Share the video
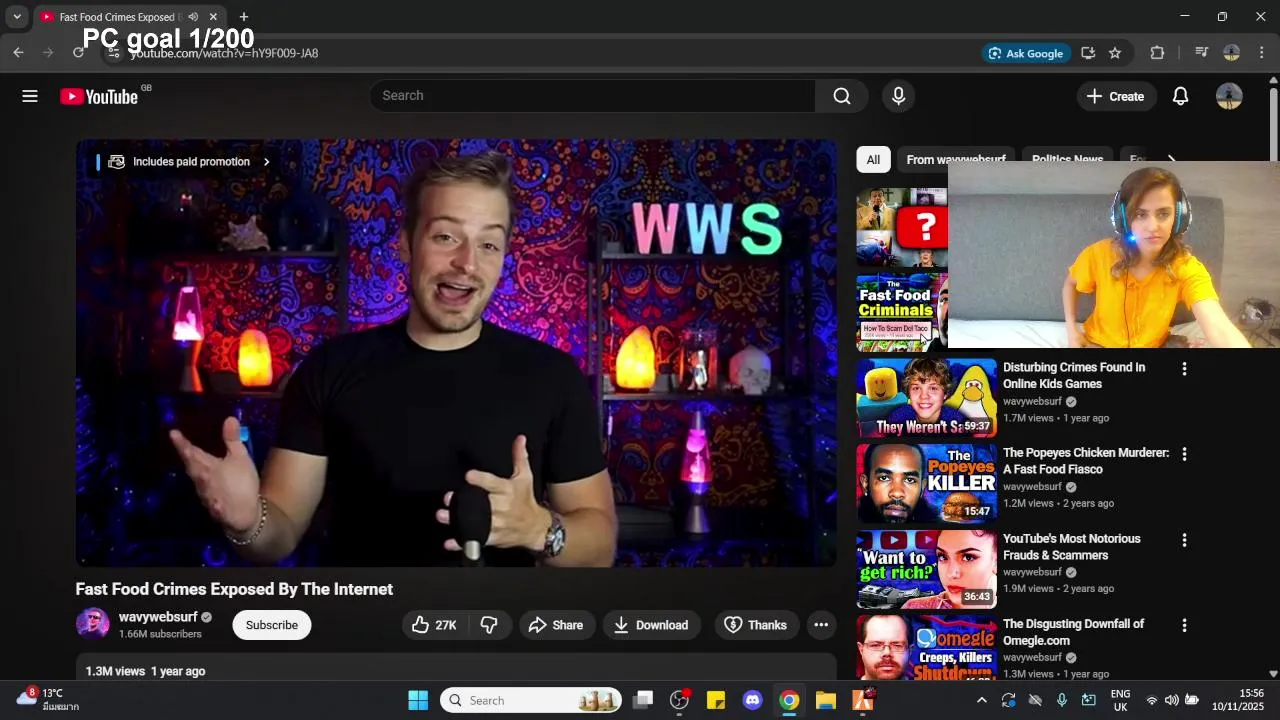Image resolution: width=1280 pixels, height=720 pixels. pyautogui.click(x=556, y=625)
